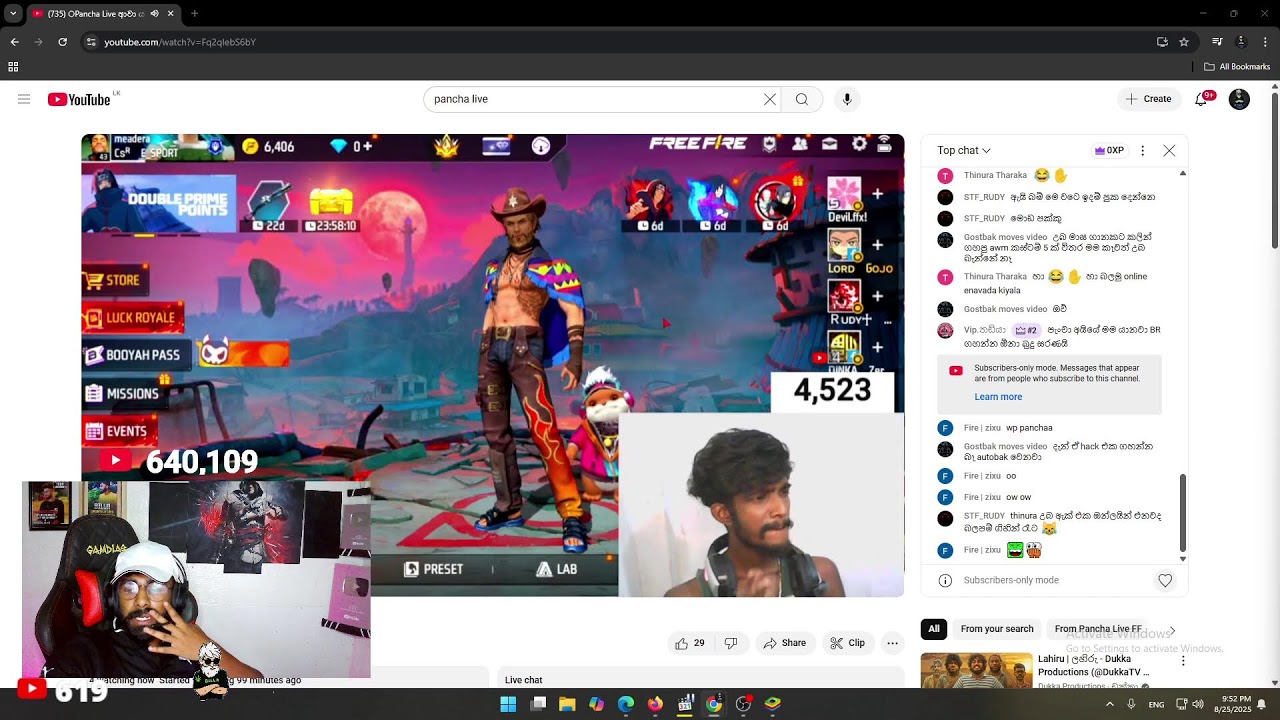Open BlueStacks from taskbar
Viewport: 1280px width, 720px height.
(x=773, y=704)
